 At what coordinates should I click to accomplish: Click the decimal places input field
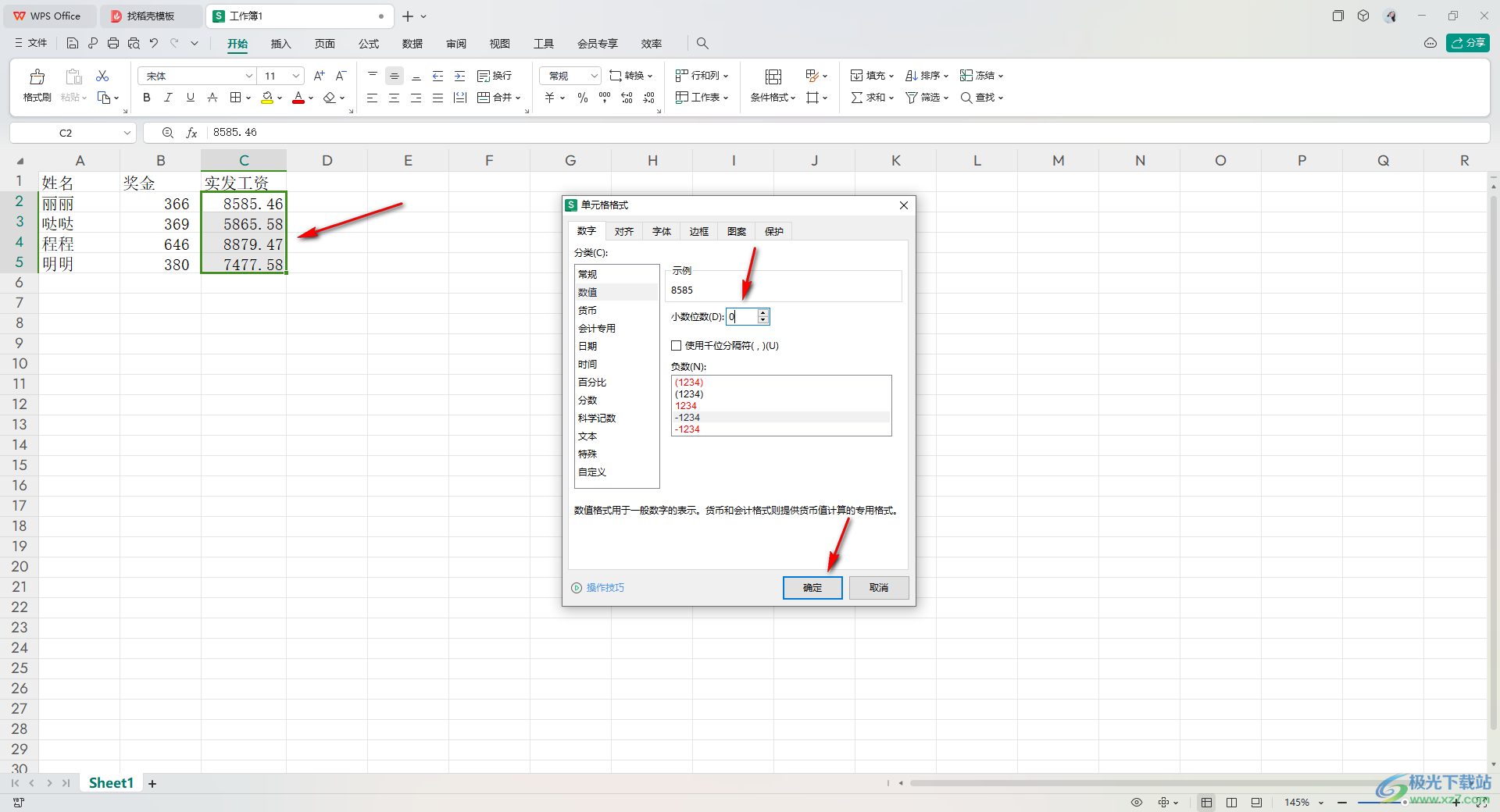coord(742,316)
